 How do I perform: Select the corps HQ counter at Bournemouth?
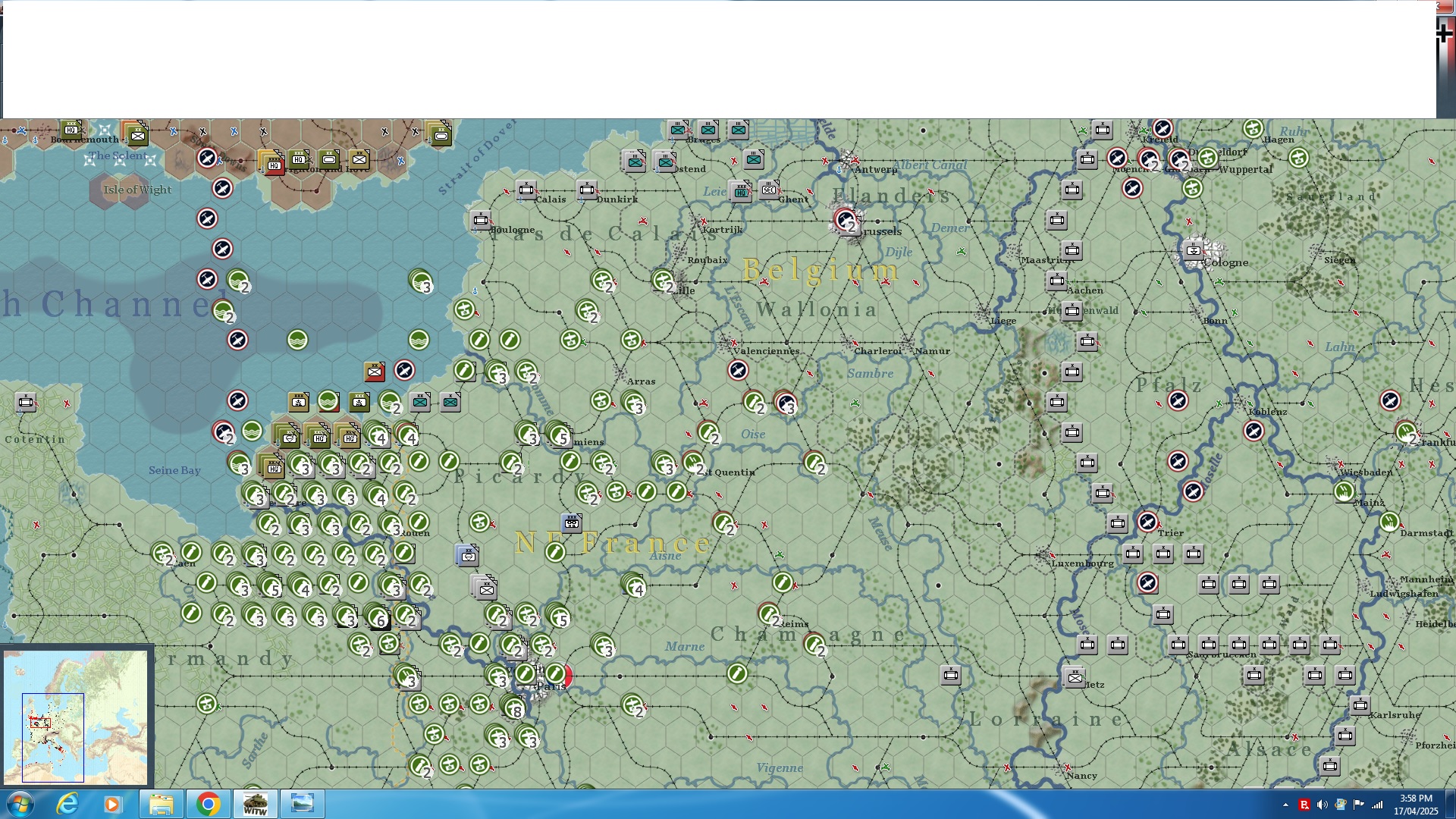click(x=71, y=129)
